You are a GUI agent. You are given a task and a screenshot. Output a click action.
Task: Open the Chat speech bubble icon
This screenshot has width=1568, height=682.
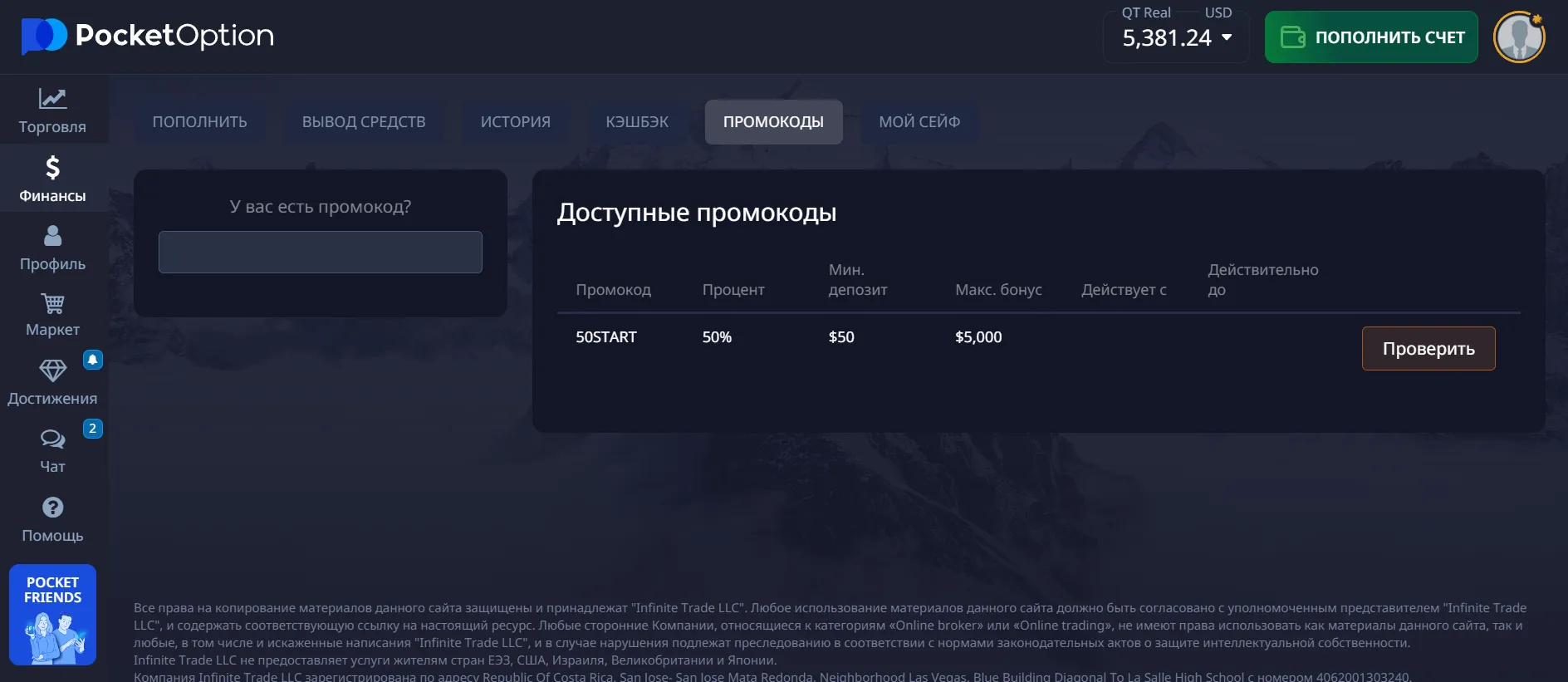click(x=52, y=439)
